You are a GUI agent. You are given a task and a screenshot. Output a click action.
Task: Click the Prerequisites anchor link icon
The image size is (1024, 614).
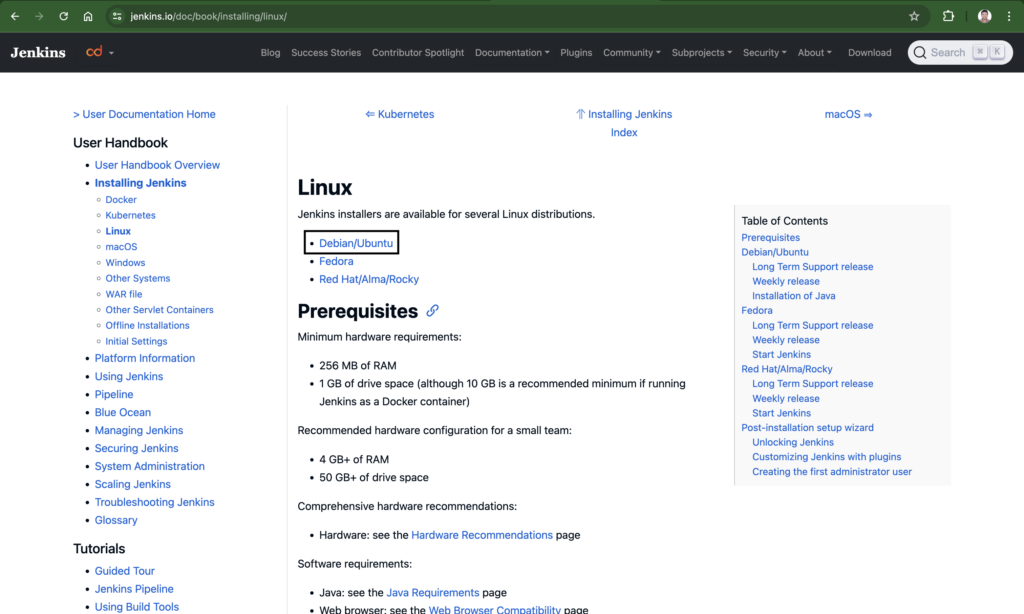[432, 311]
